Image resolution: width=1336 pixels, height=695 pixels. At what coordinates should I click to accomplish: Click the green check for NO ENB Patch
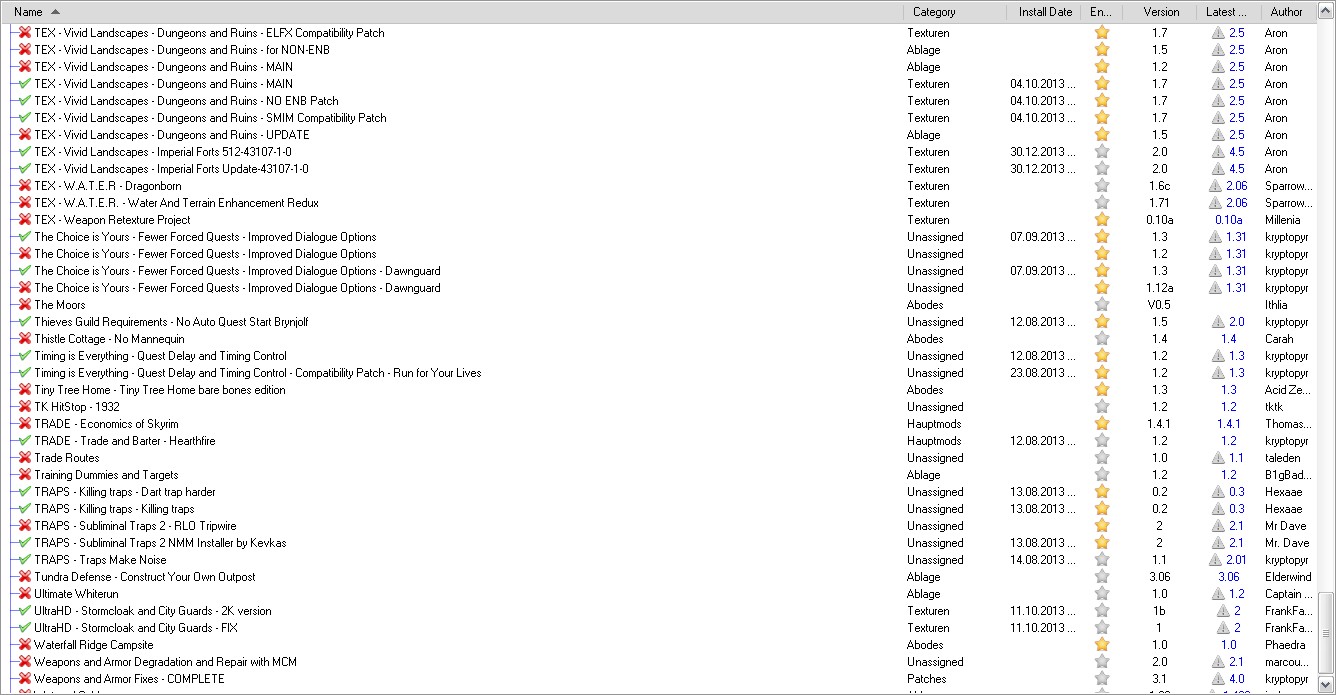[25, 101]
